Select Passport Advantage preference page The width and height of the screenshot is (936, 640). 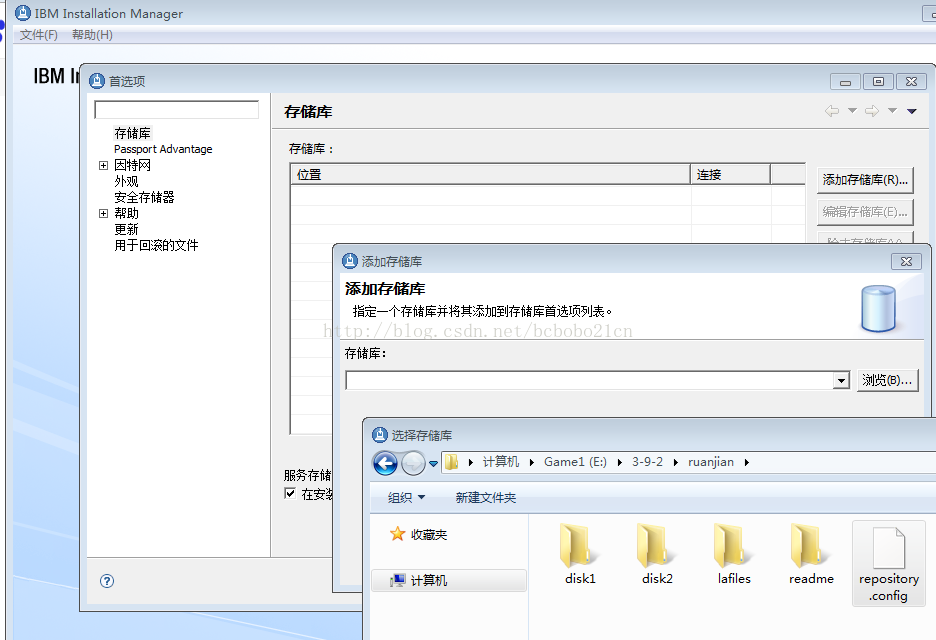(163, 149)
